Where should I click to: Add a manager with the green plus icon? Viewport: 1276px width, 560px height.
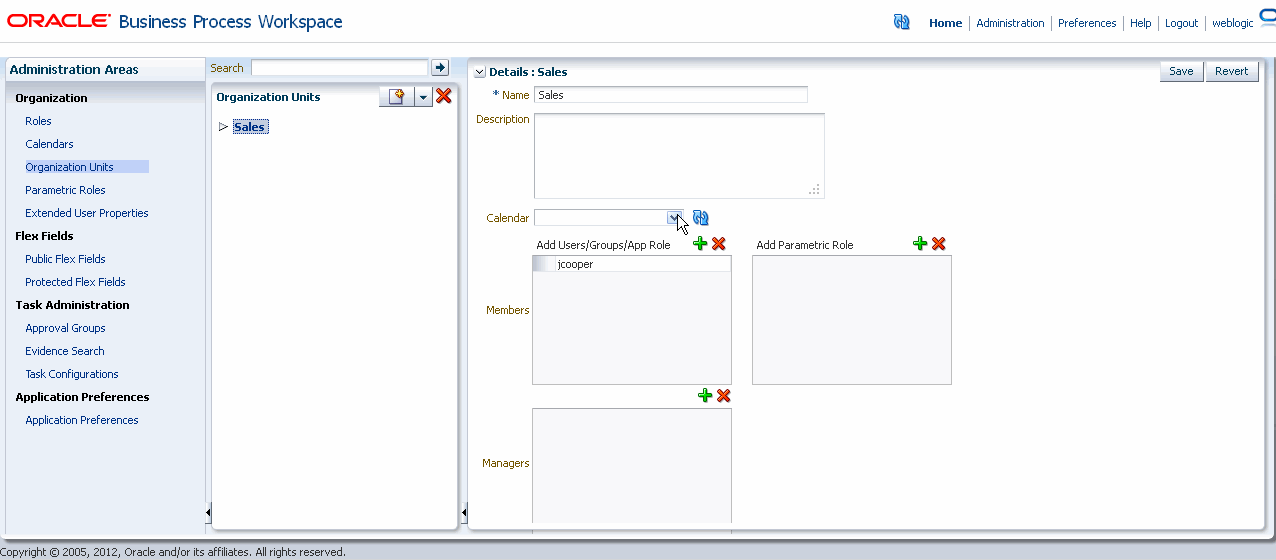tap(705, 396)
